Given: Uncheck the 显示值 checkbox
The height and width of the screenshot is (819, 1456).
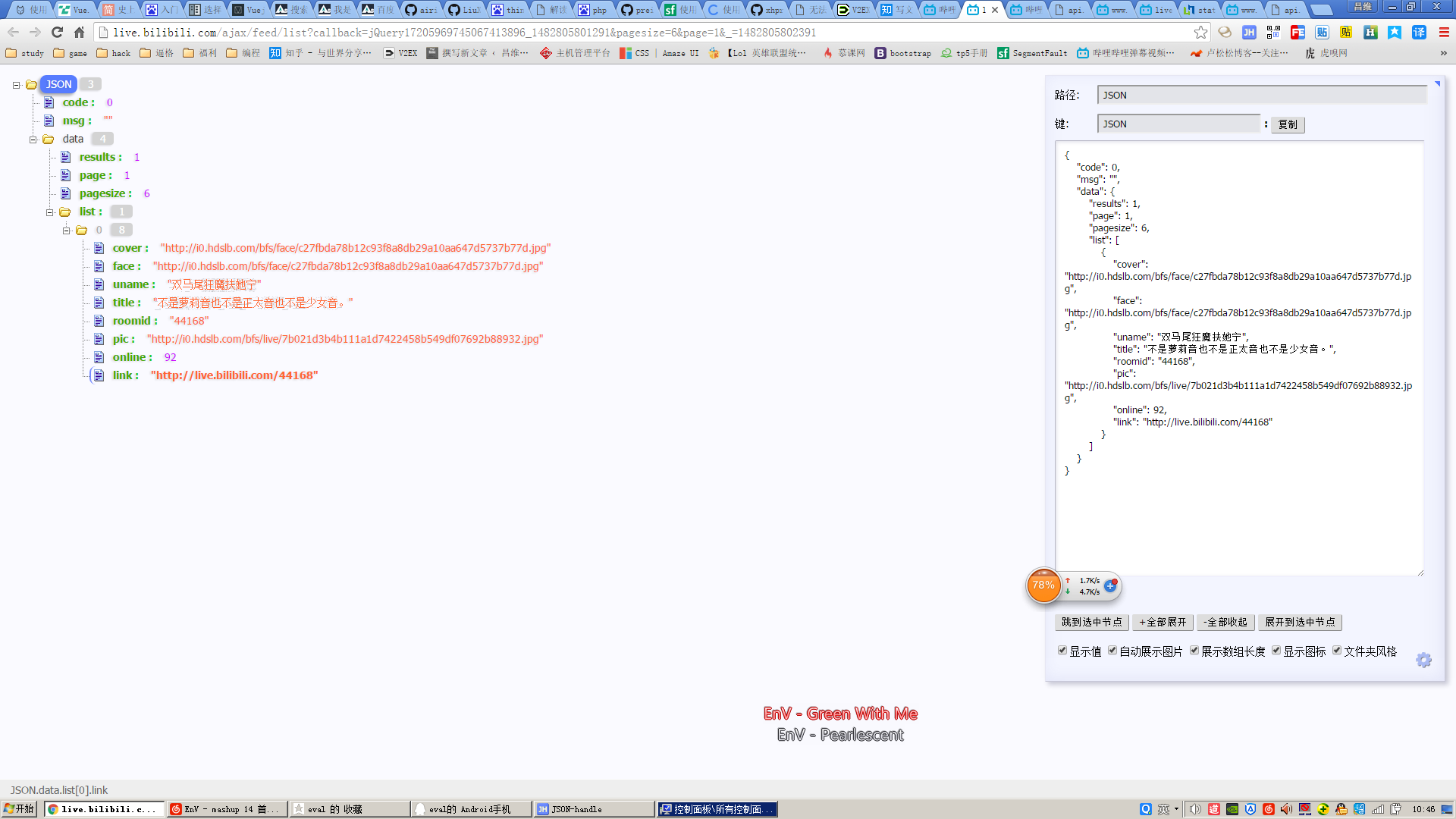Looking at the screenshot, I should [x=1062, y=651].
